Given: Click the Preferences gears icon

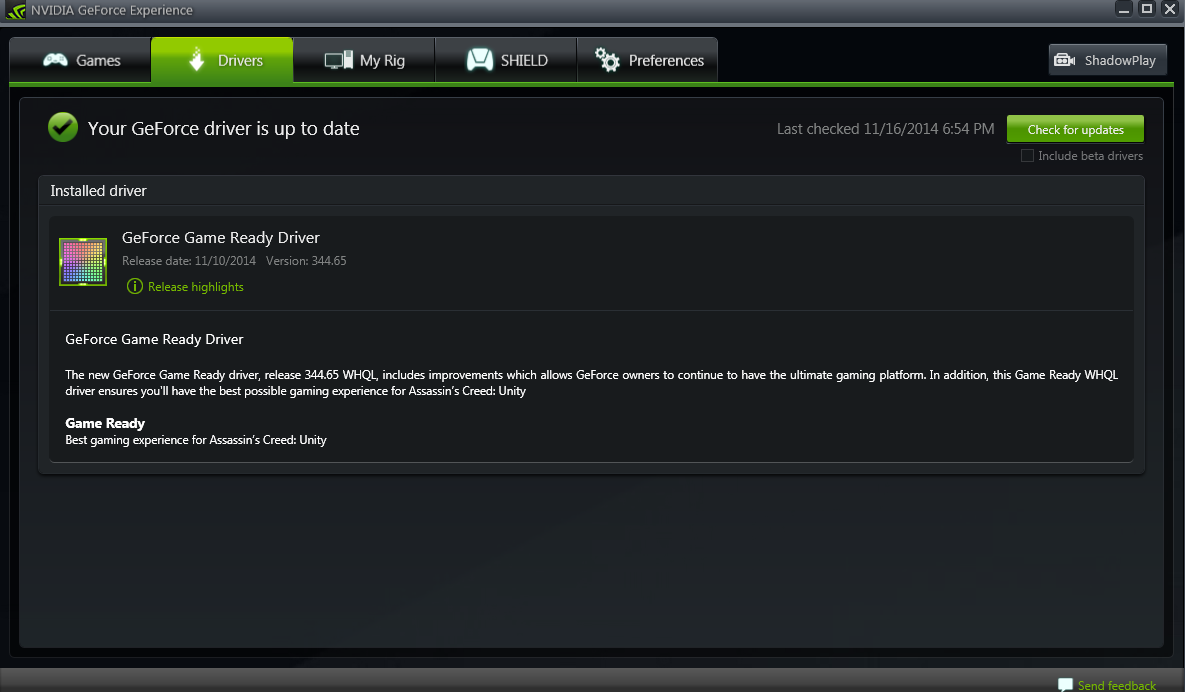Looking at the screenshot, I should pyautogui.click(x=607, y=60).
